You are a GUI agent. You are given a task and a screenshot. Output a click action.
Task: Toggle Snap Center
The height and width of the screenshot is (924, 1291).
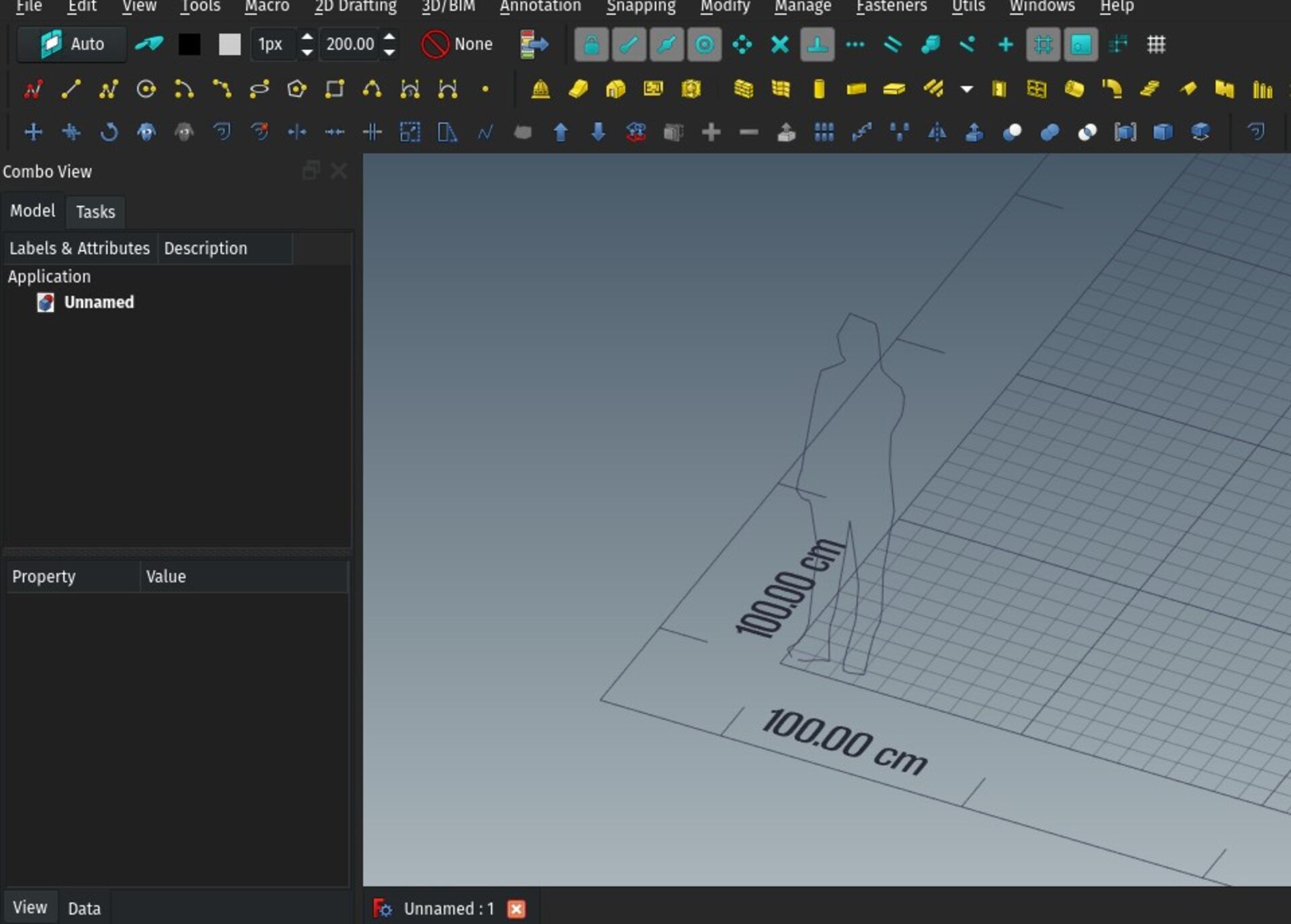tap(704, 44)
